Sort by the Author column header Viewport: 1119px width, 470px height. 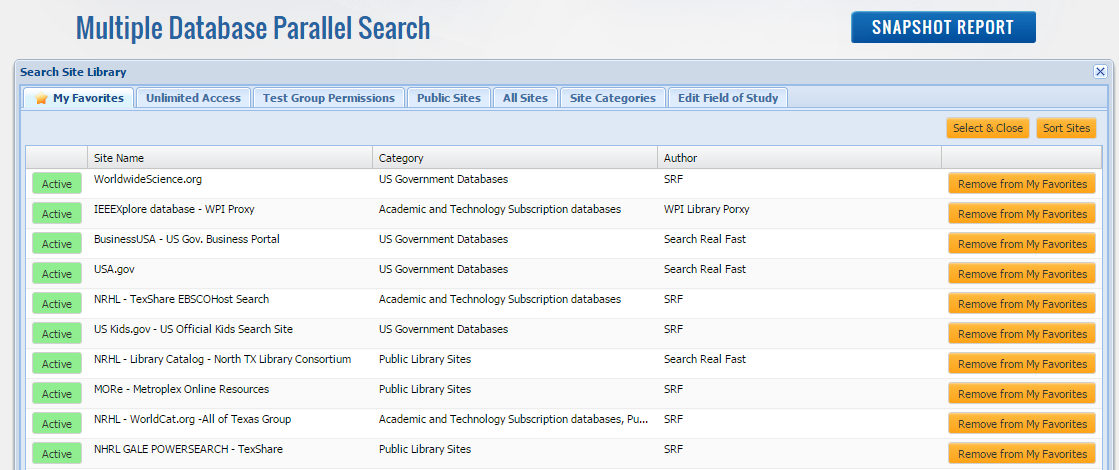(799, 158)
